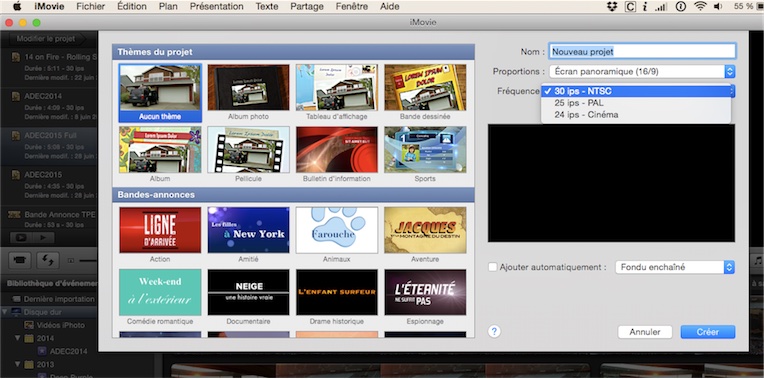Open the Édition menu
764x379 pixels.
[x=132, y=6]
